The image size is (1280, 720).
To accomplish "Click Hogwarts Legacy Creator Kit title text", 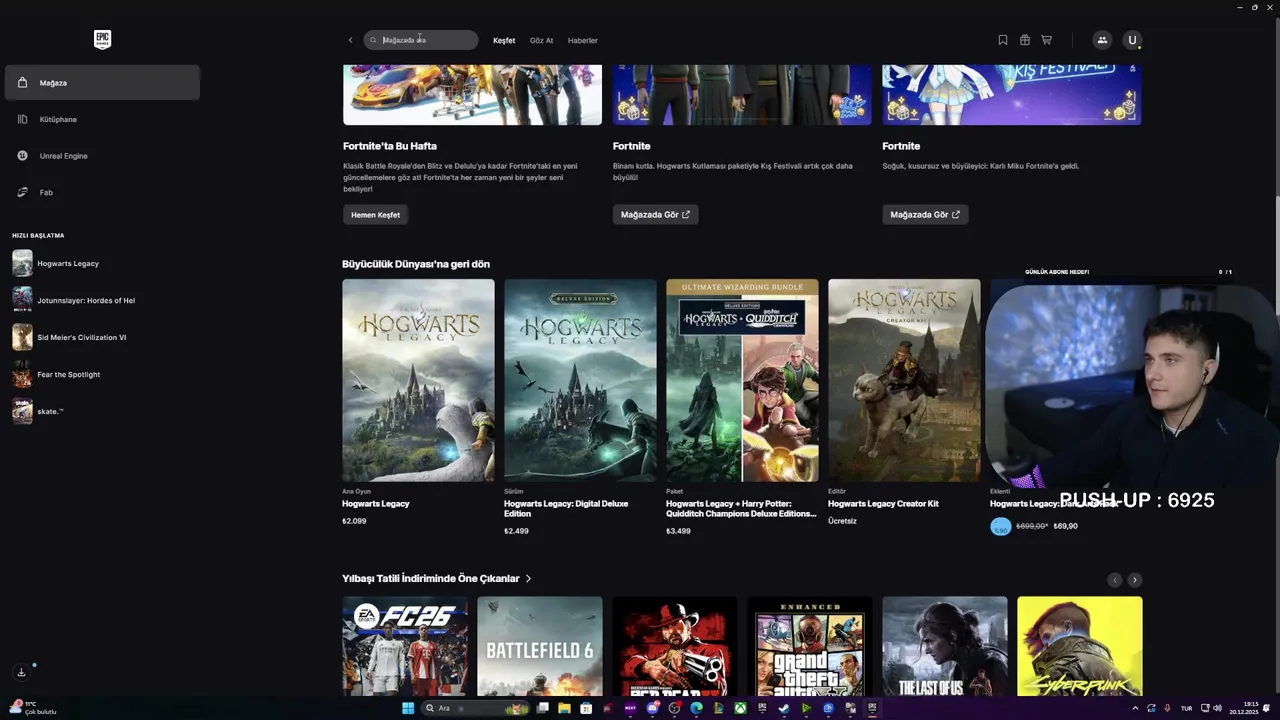I will [883, 504].
